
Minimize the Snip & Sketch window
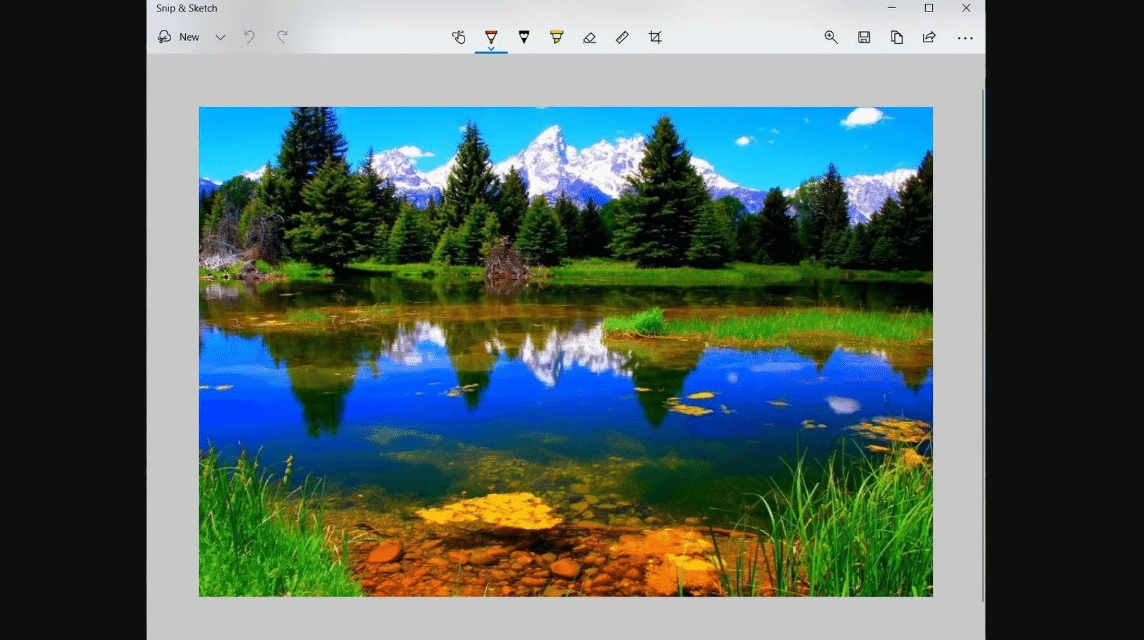click(x=892, y=8)
